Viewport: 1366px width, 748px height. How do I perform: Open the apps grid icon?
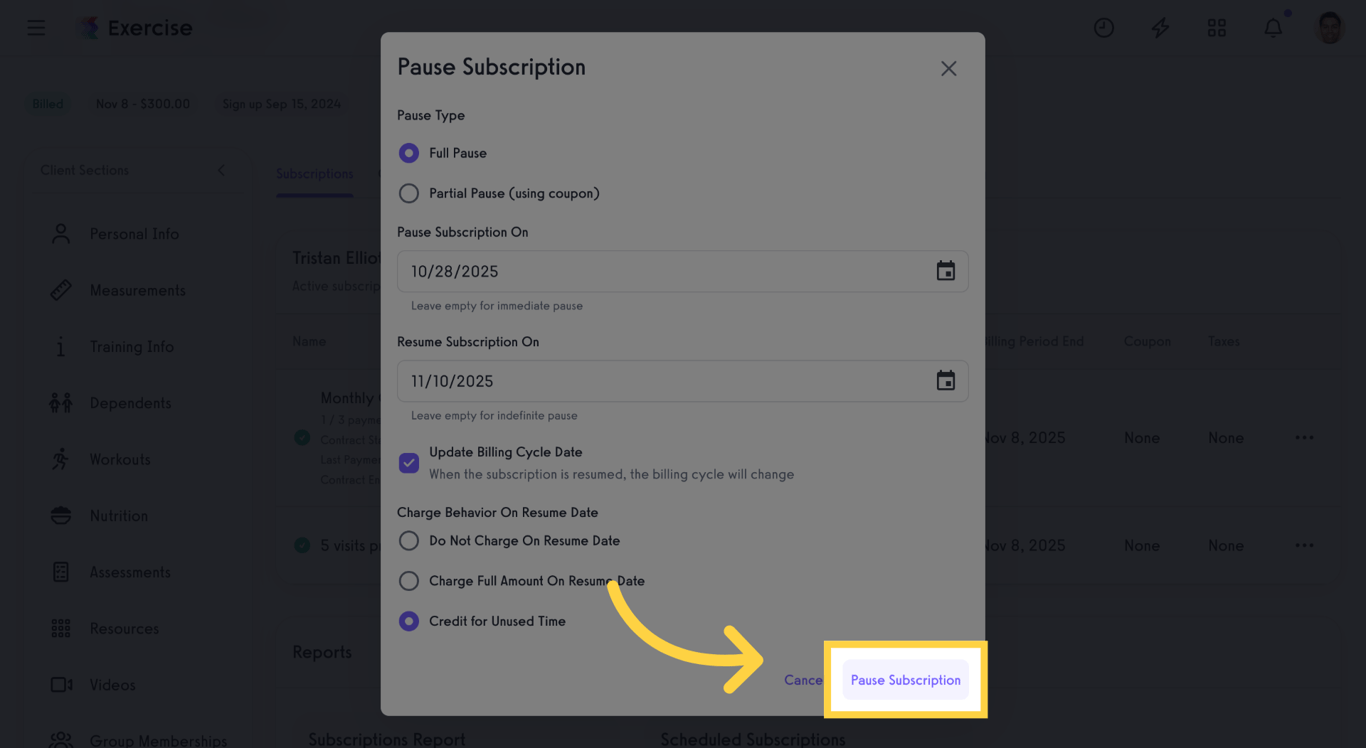pyautogui.click(x=1217, y=27)
